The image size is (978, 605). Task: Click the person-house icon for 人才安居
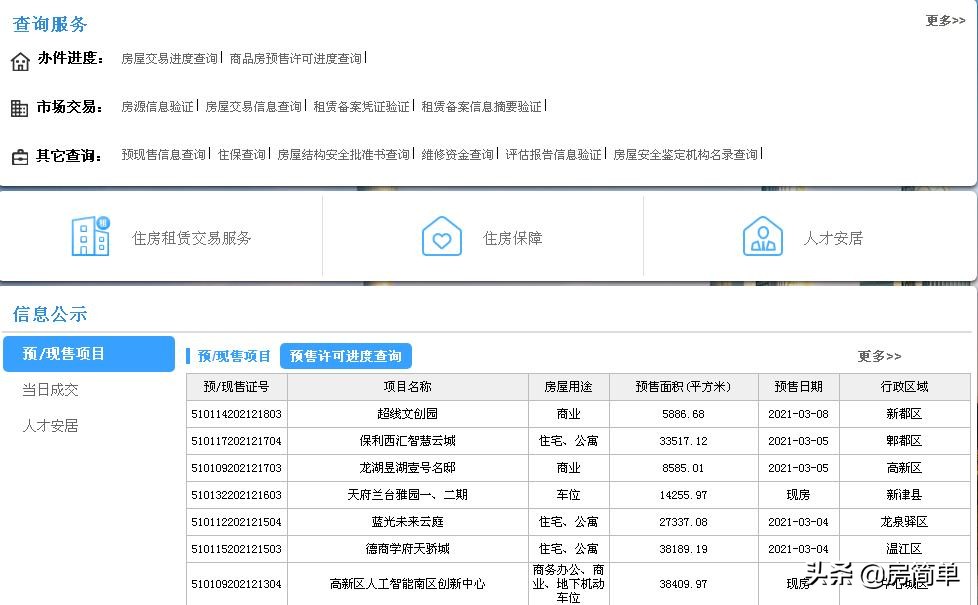tap(763, 236)
